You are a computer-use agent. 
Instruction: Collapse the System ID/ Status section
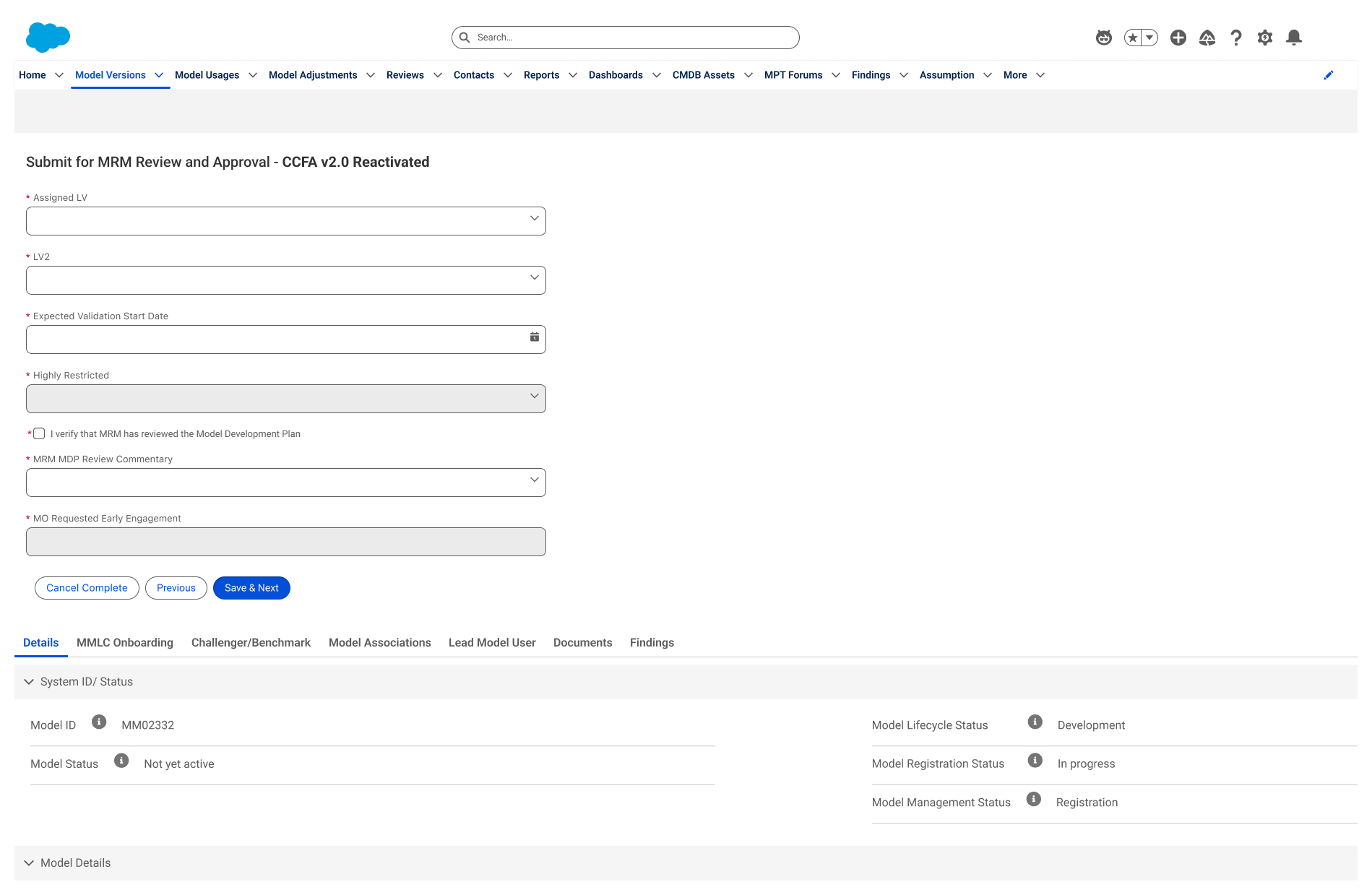29,682
